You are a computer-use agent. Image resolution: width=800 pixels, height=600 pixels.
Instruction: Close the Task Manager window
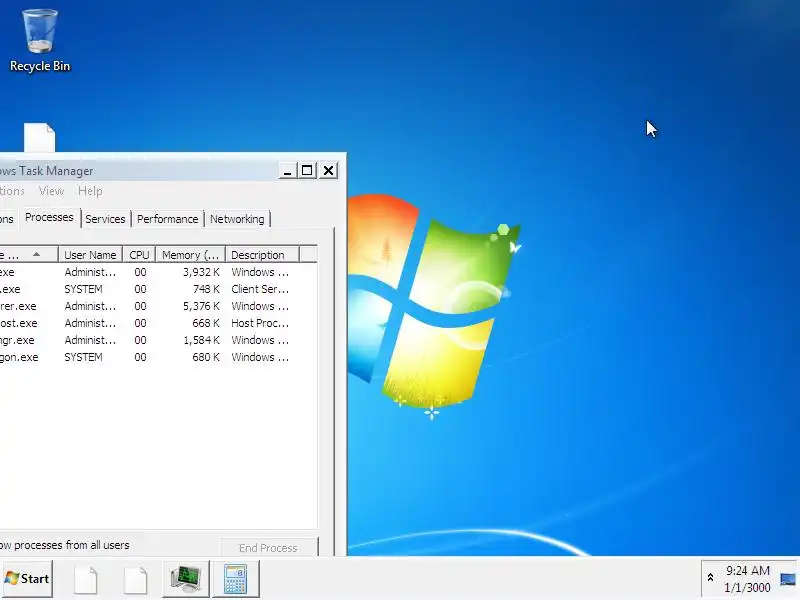pos(329,170)
